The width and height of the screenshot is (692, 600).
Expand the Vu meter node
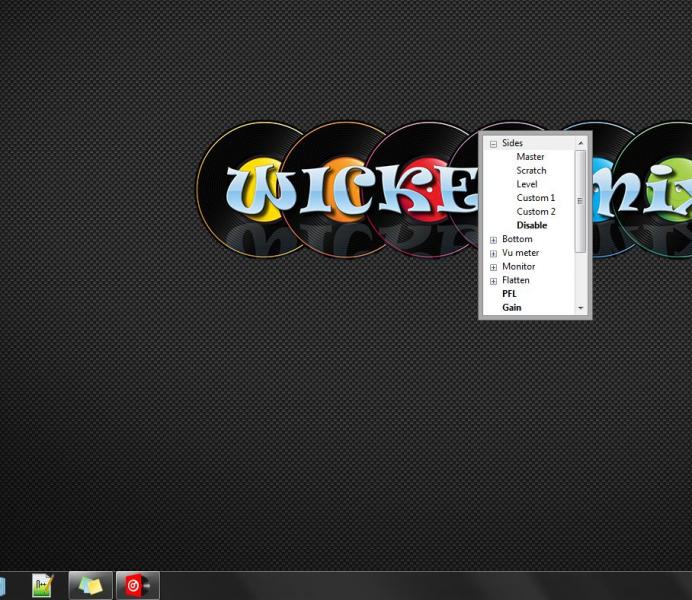pyautogui.click(x=493, y=254)
